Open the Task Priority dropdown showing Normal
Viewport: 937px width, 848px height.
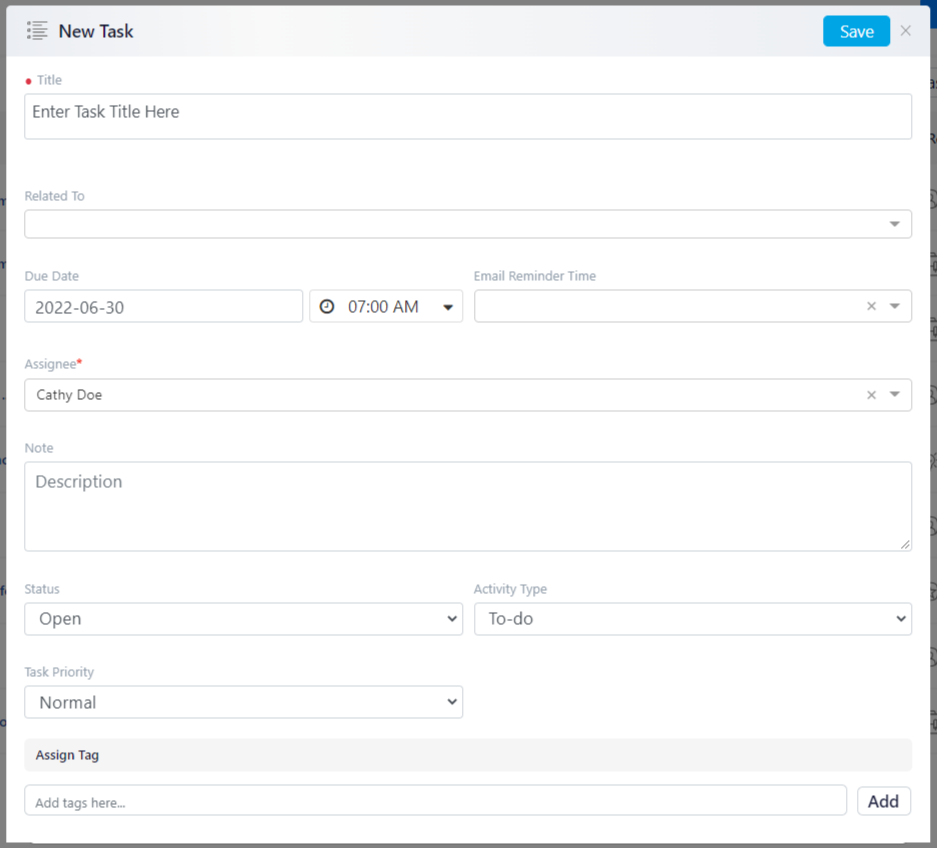point(243,702)
